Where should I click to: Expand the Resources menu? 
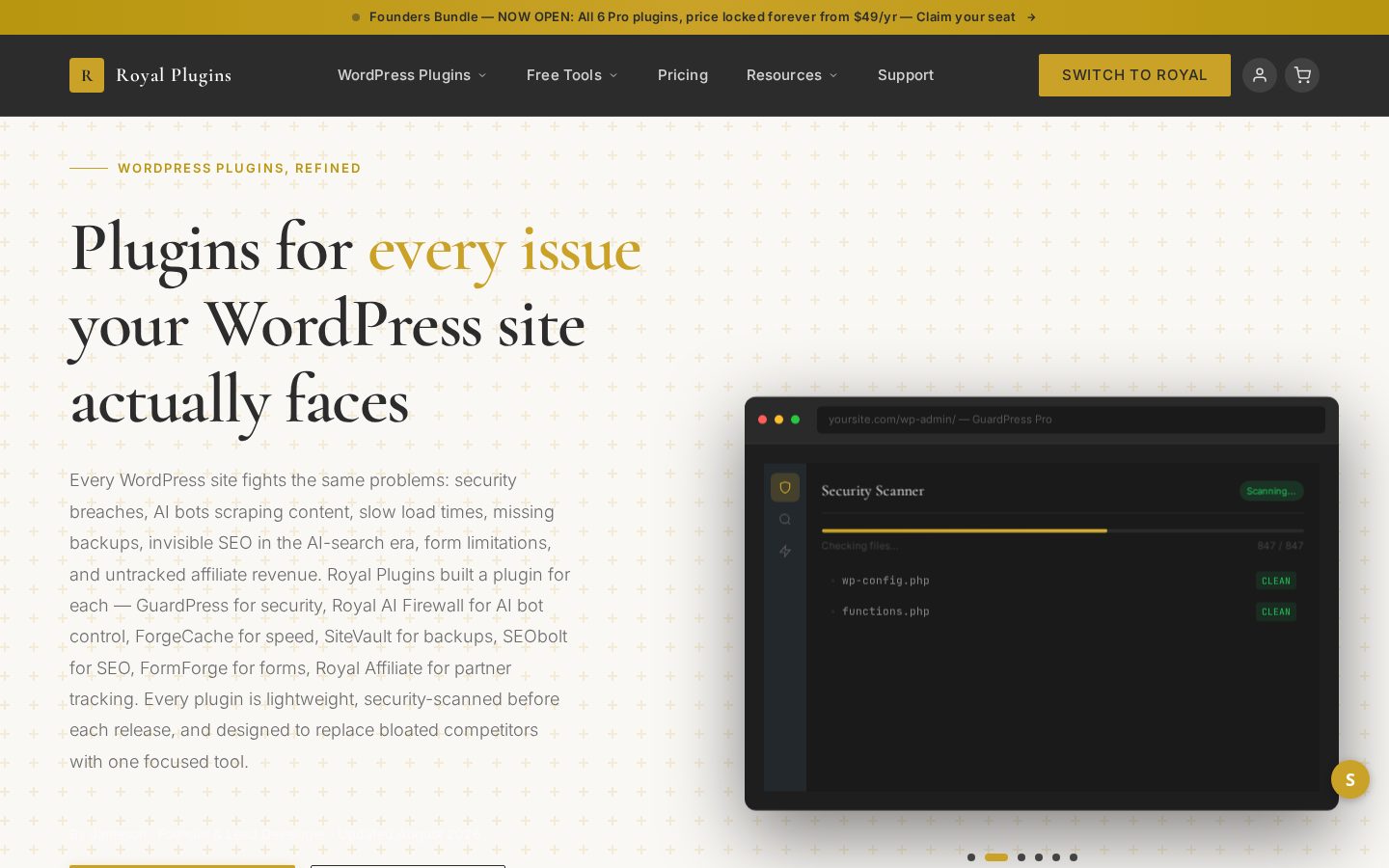tap(792, 75)
